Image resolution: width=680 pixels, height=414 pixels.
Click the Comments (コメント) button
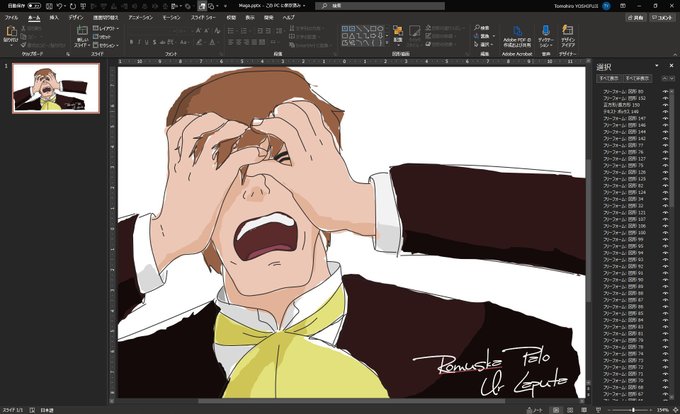(x=662, y=18)
